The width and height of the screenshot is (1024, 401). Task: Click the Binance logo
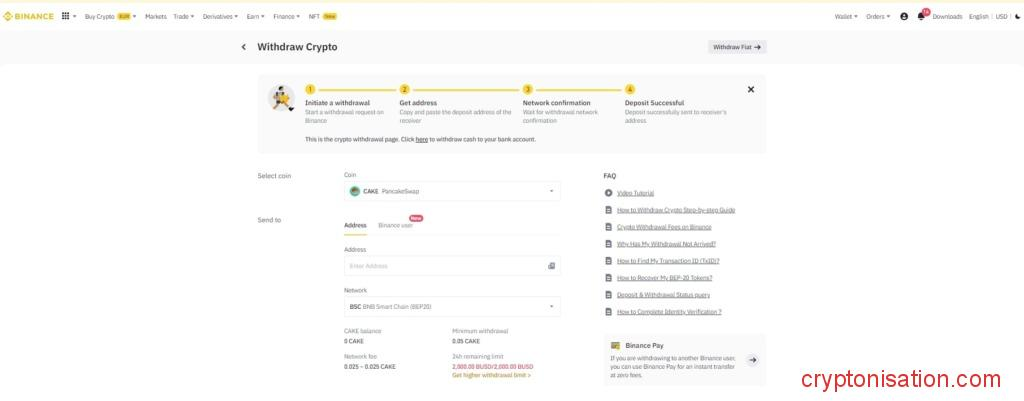30,16
